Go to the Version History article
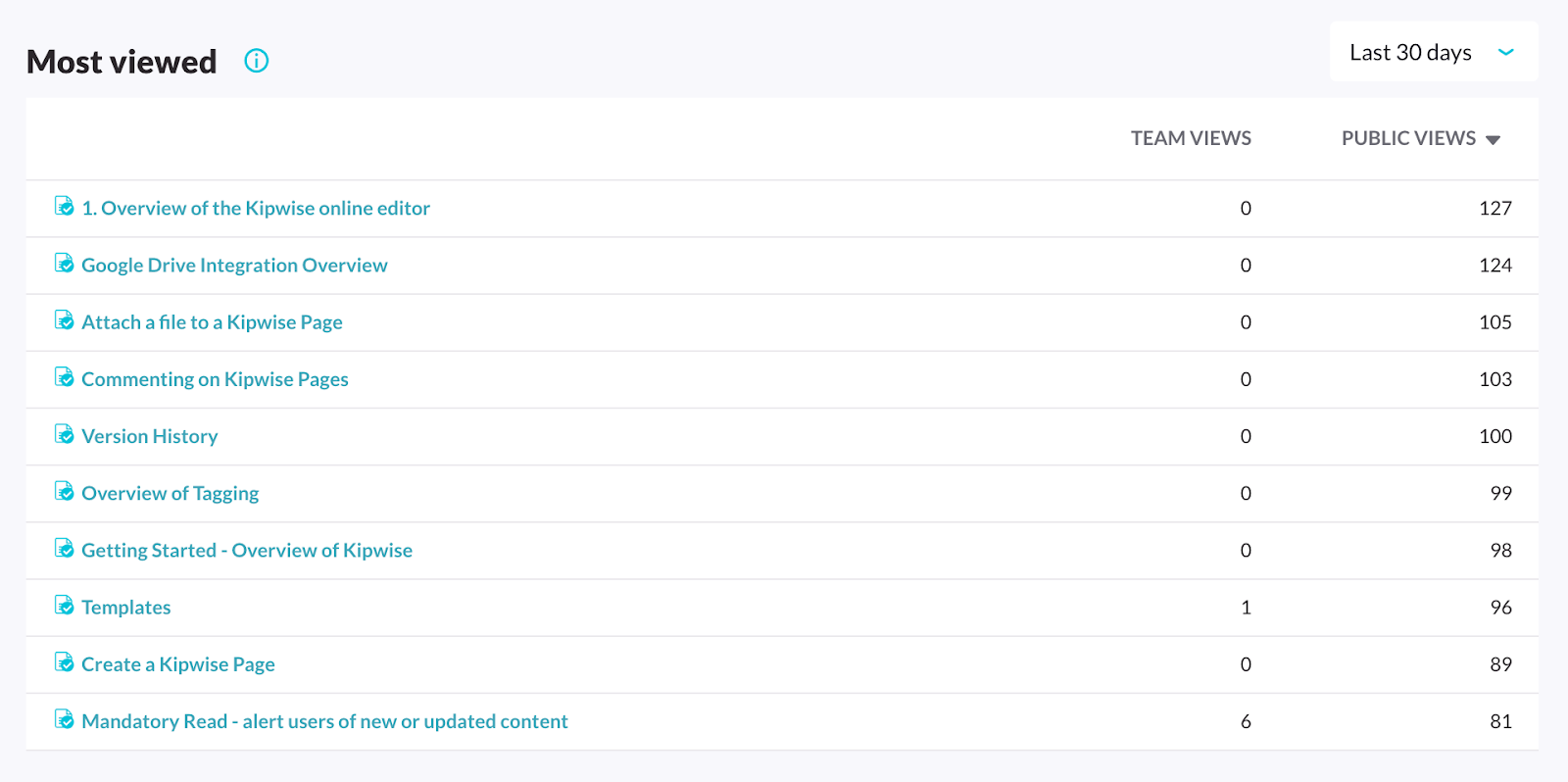 point(150,436)
